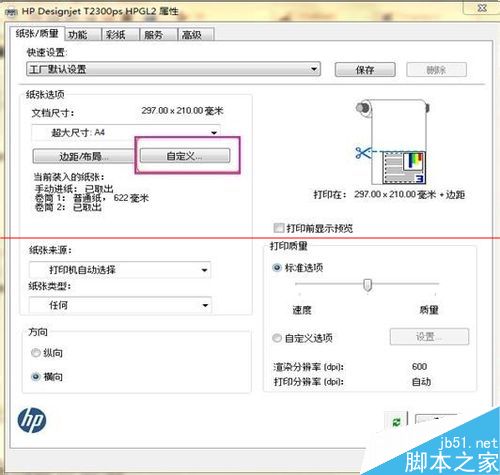This screenshot has height=475, width=500.
Task: Click the 打印分辨率 value 自动
Action: pos(421,381)
